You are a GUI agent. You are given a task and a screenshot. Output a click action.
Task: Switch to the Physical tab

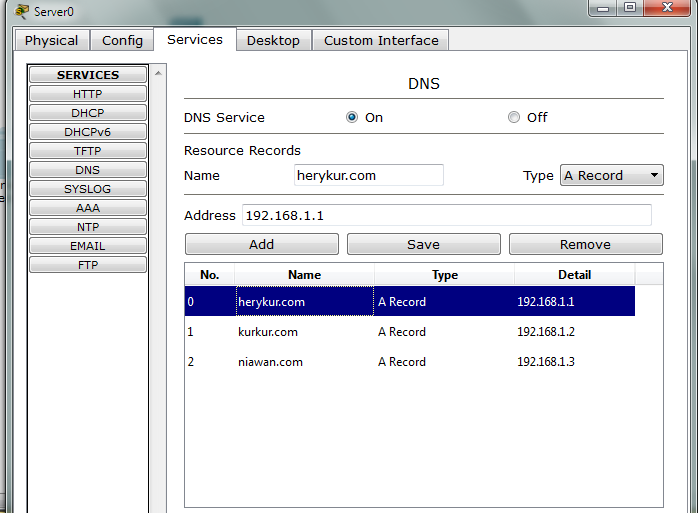(x=51, y=41)
